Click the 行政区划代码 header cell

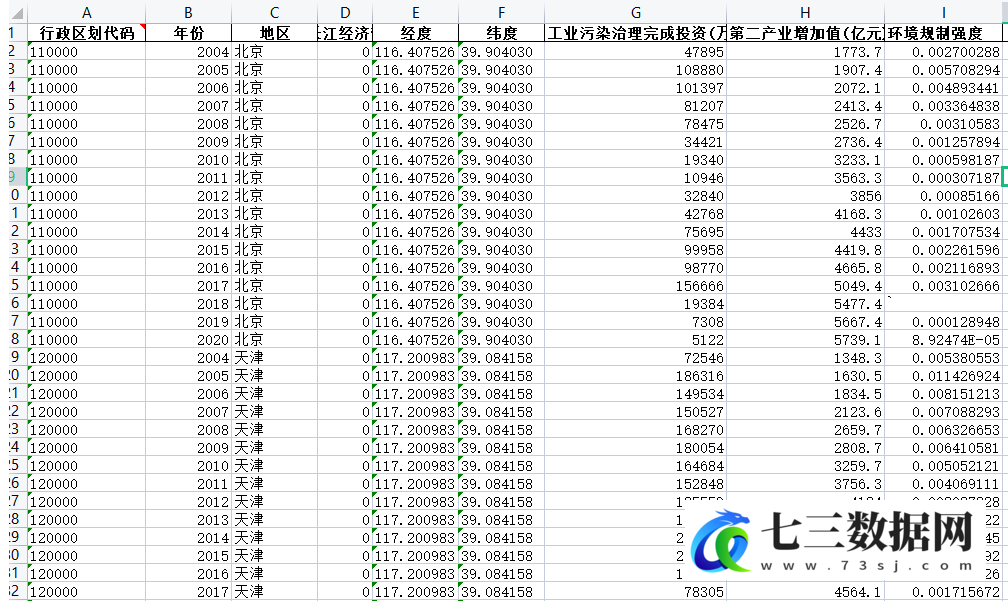[87, 33]
